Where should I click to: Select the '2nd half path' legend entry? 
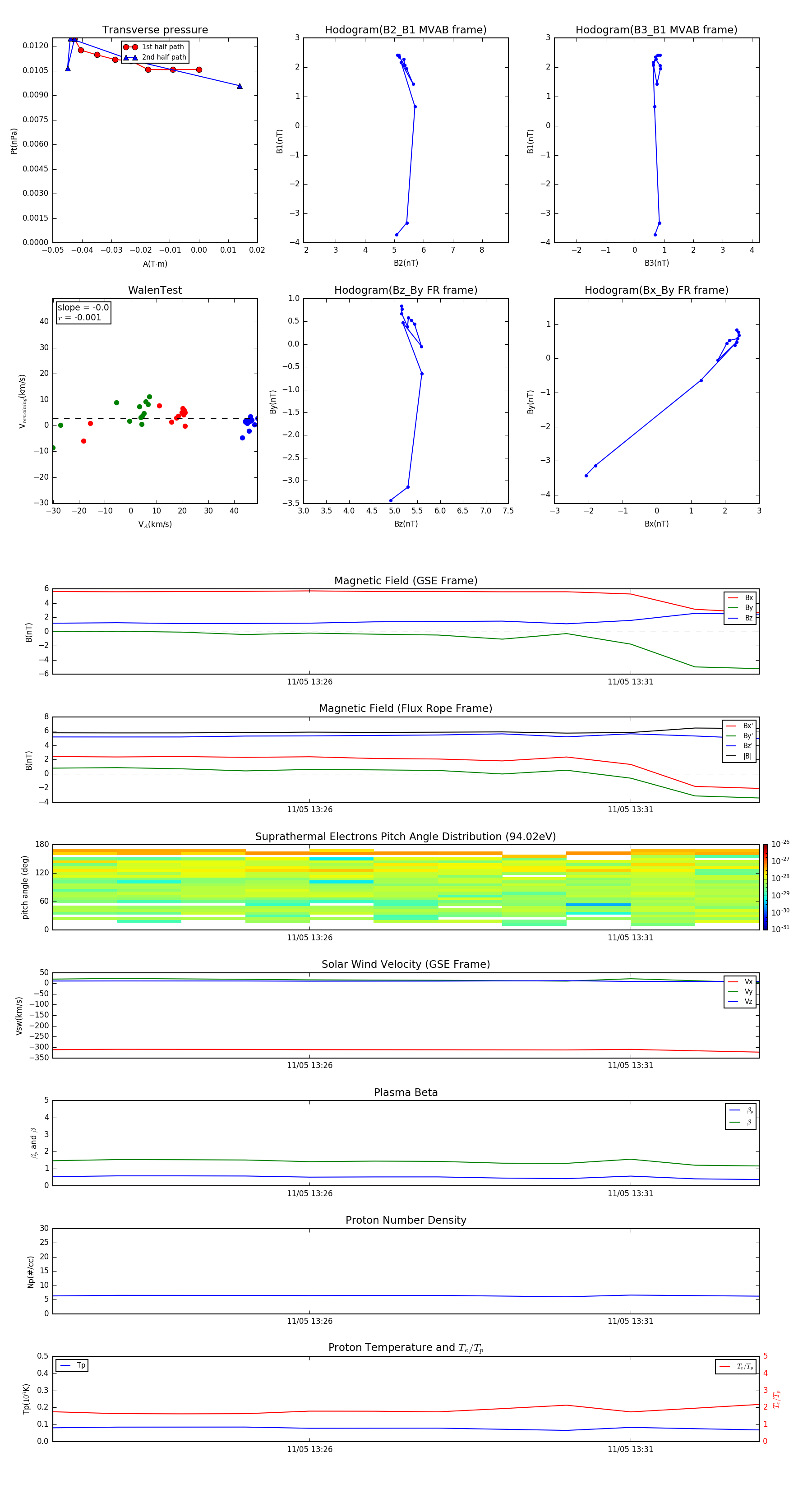[x=156, y=57]
